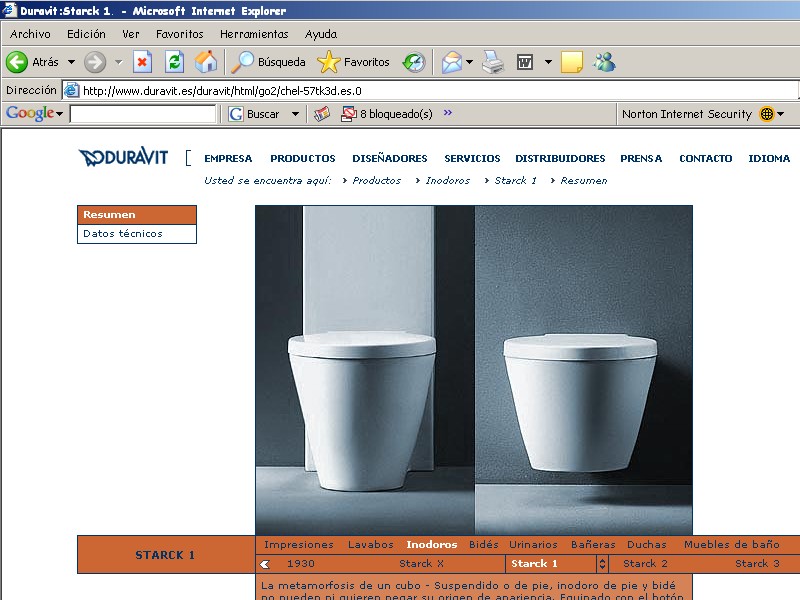Screen dimensions: 800x600
Task: Click the Word edit icon
Action: click(525, 62)
